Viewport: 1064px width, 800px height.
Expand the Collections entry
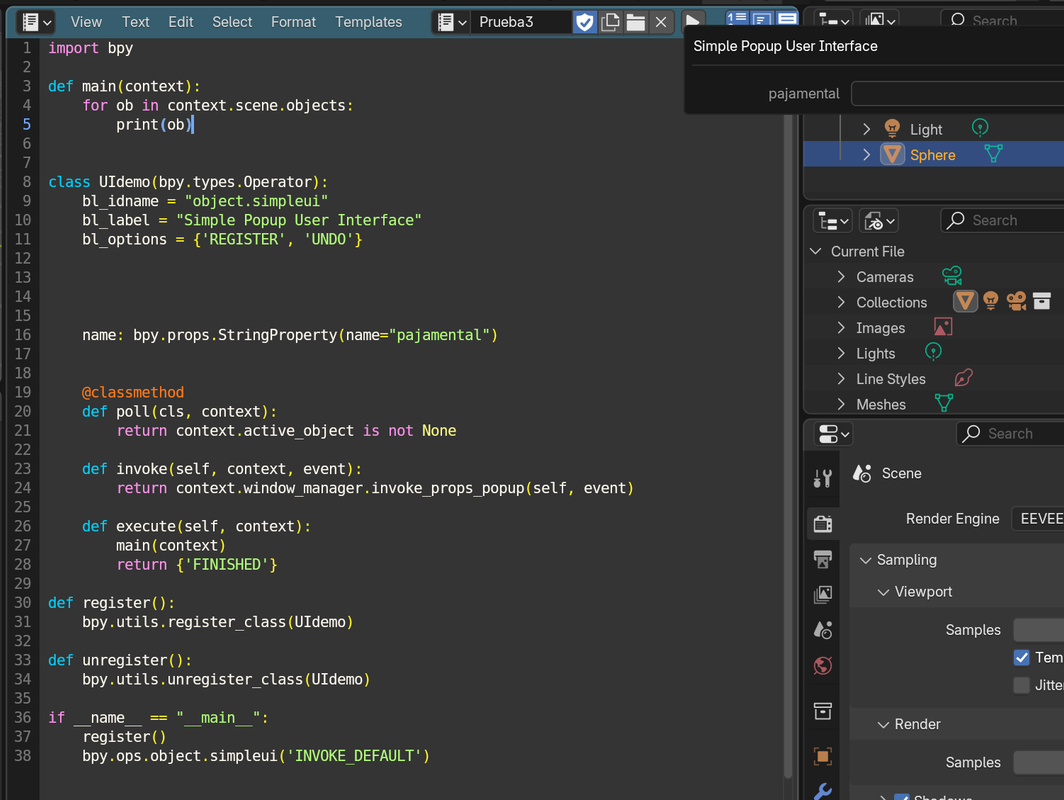tap(841, 303)
